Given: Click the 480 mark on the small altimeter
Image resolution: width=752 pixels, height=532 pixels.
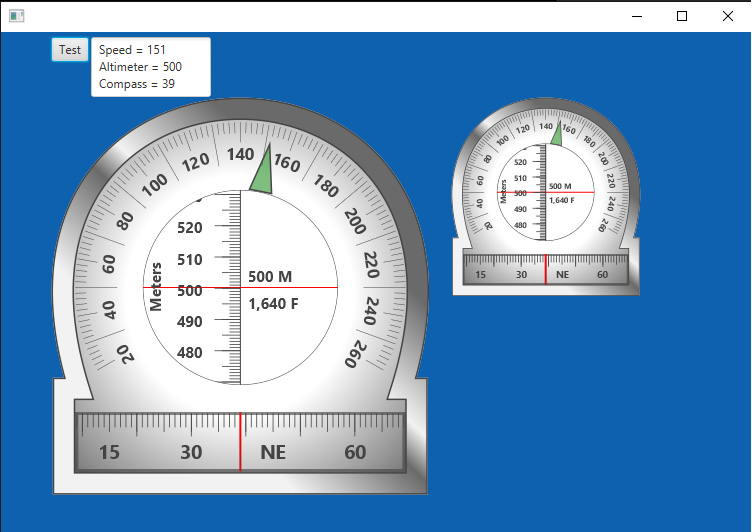Looking at the screenshot, I should click(x=520, y=225).
